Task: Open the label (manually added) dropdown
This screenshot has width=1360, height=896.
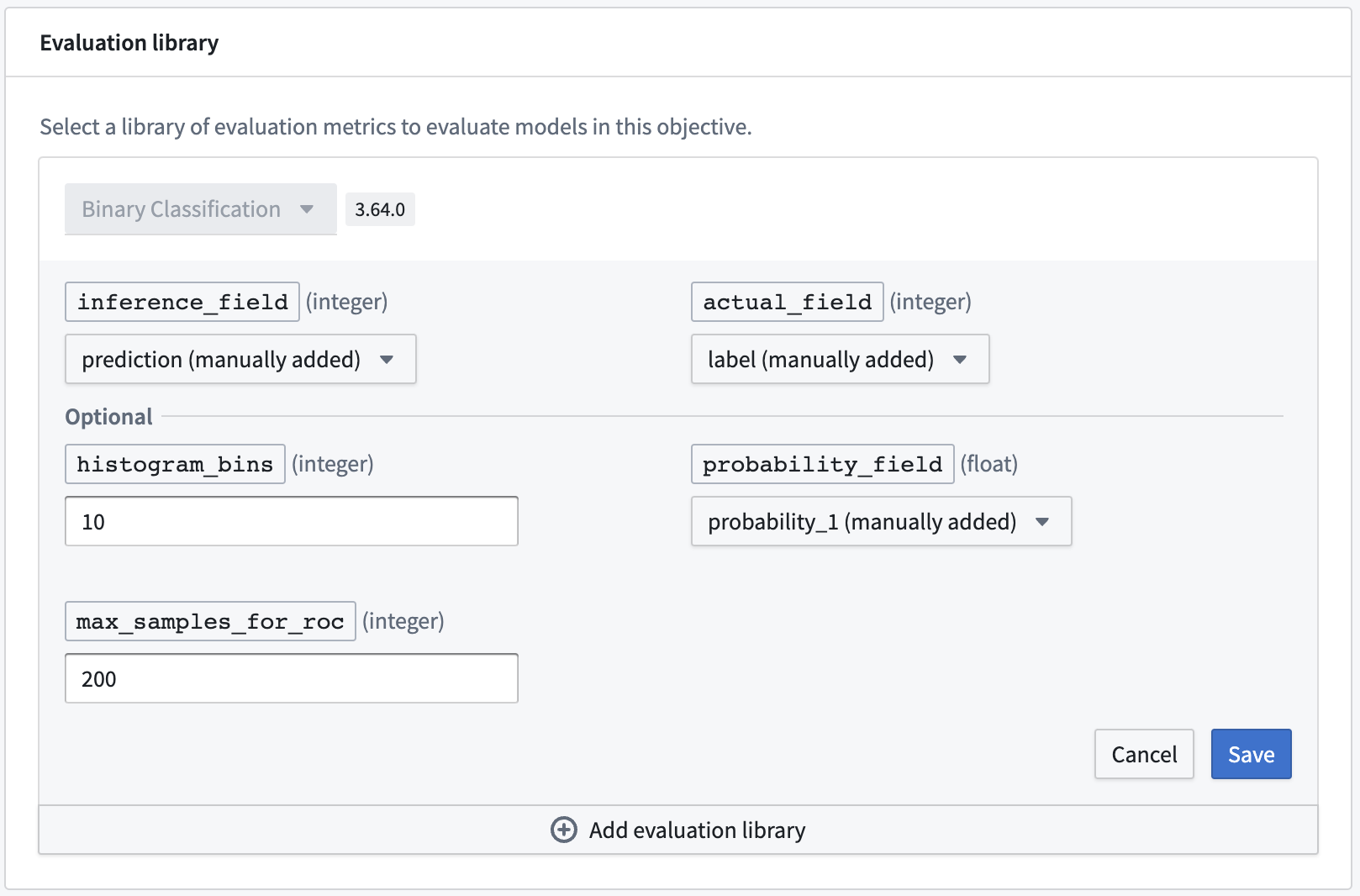Action: tap(840, 360)
